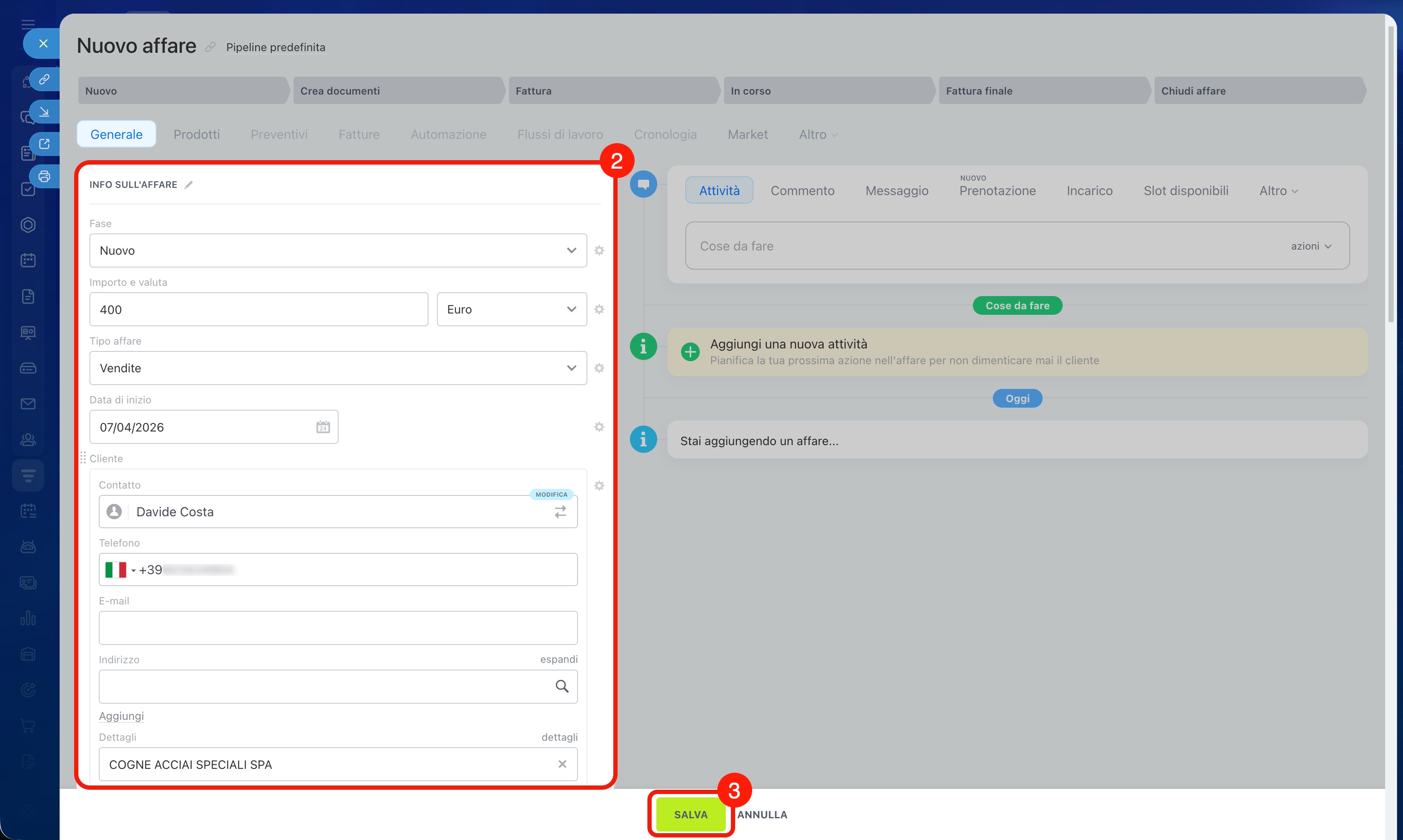Click the magnifier icon in the Indirizzo field
The height and width of the screenshot is (840, 1403).
(561, 686)
